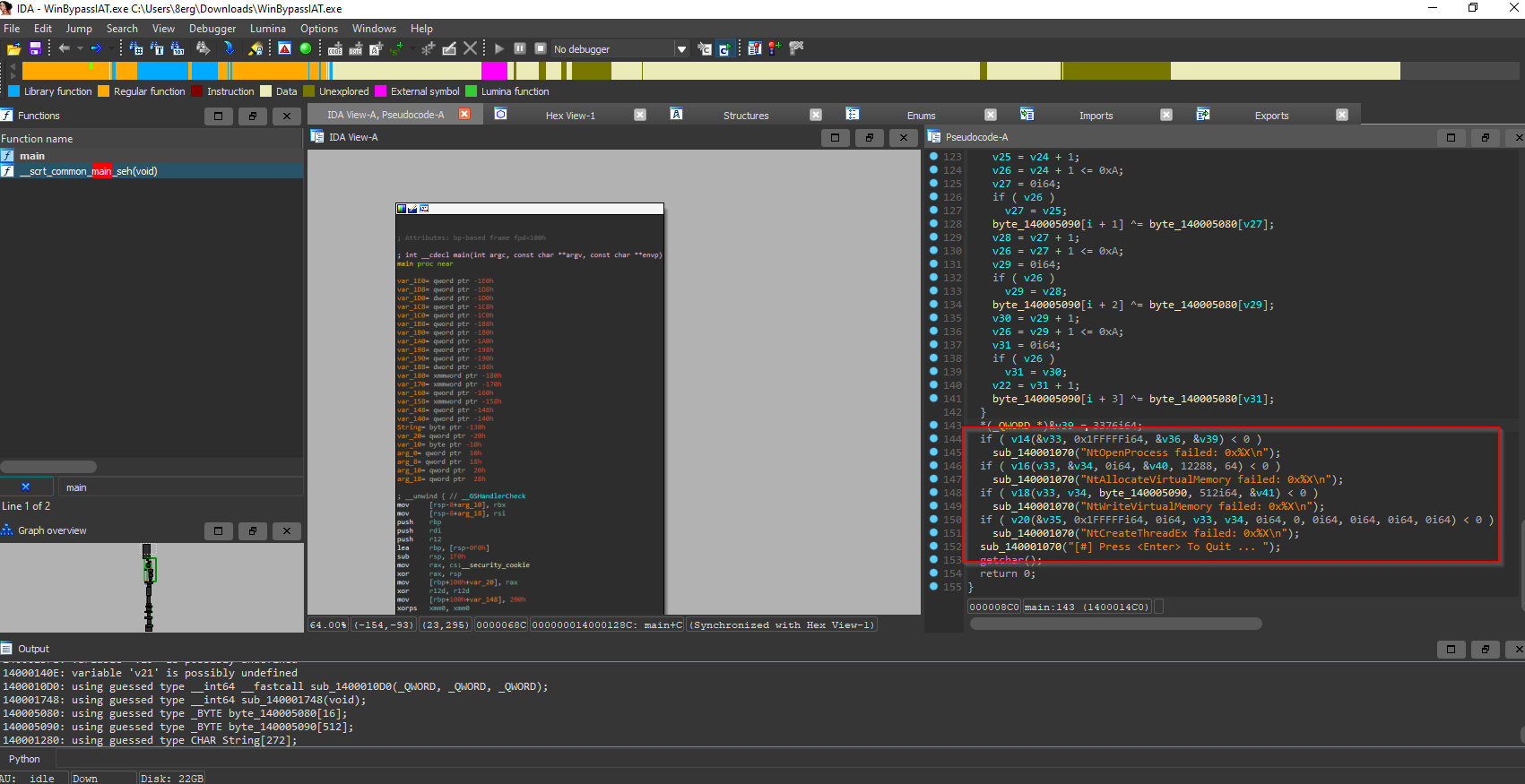Open the forward-history dropdown arrow
This screenshot has height=784, width=1525.
[111, 48]
